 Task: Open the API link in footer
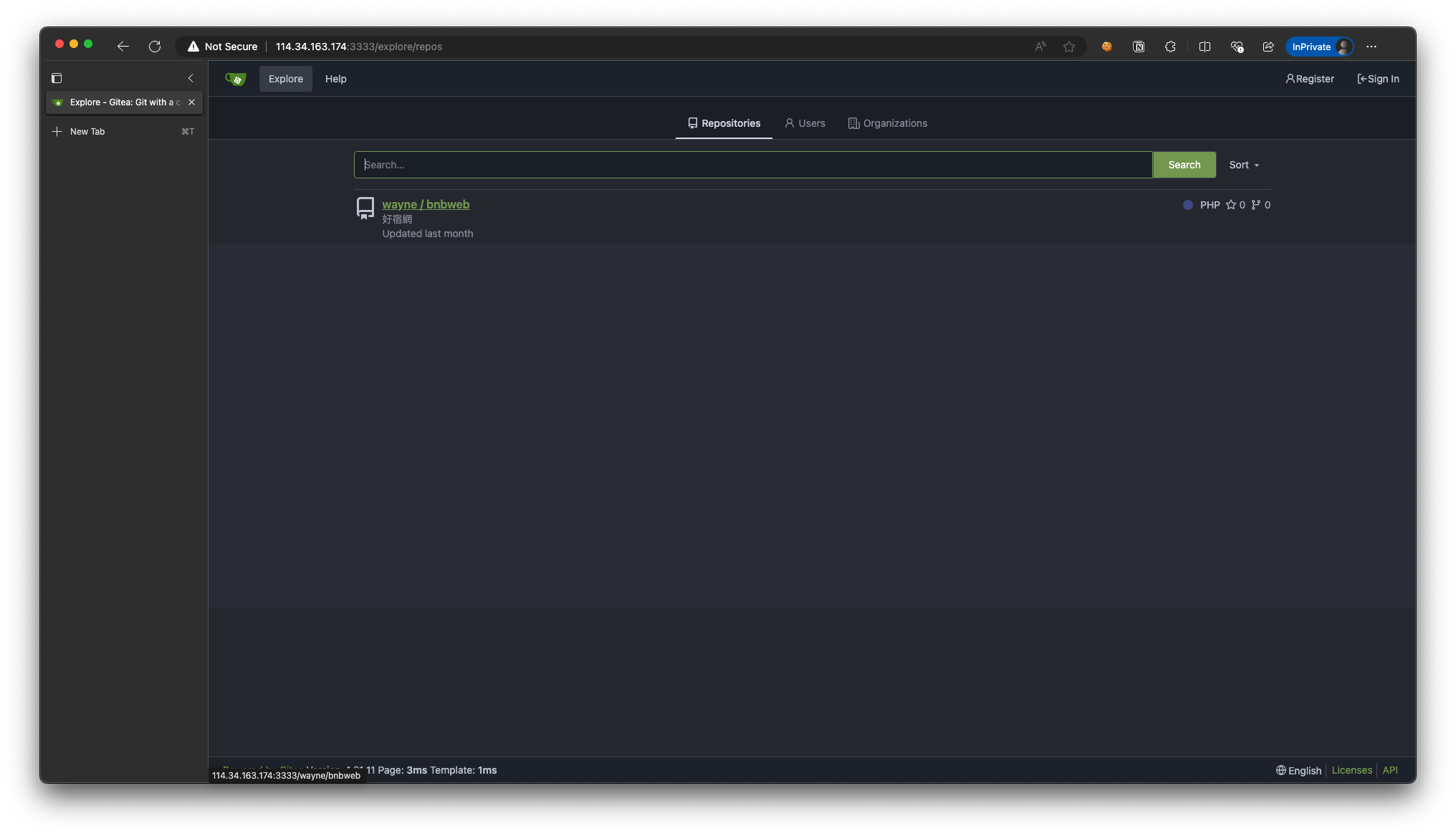pyautogui.click(x=1390, y=770)
